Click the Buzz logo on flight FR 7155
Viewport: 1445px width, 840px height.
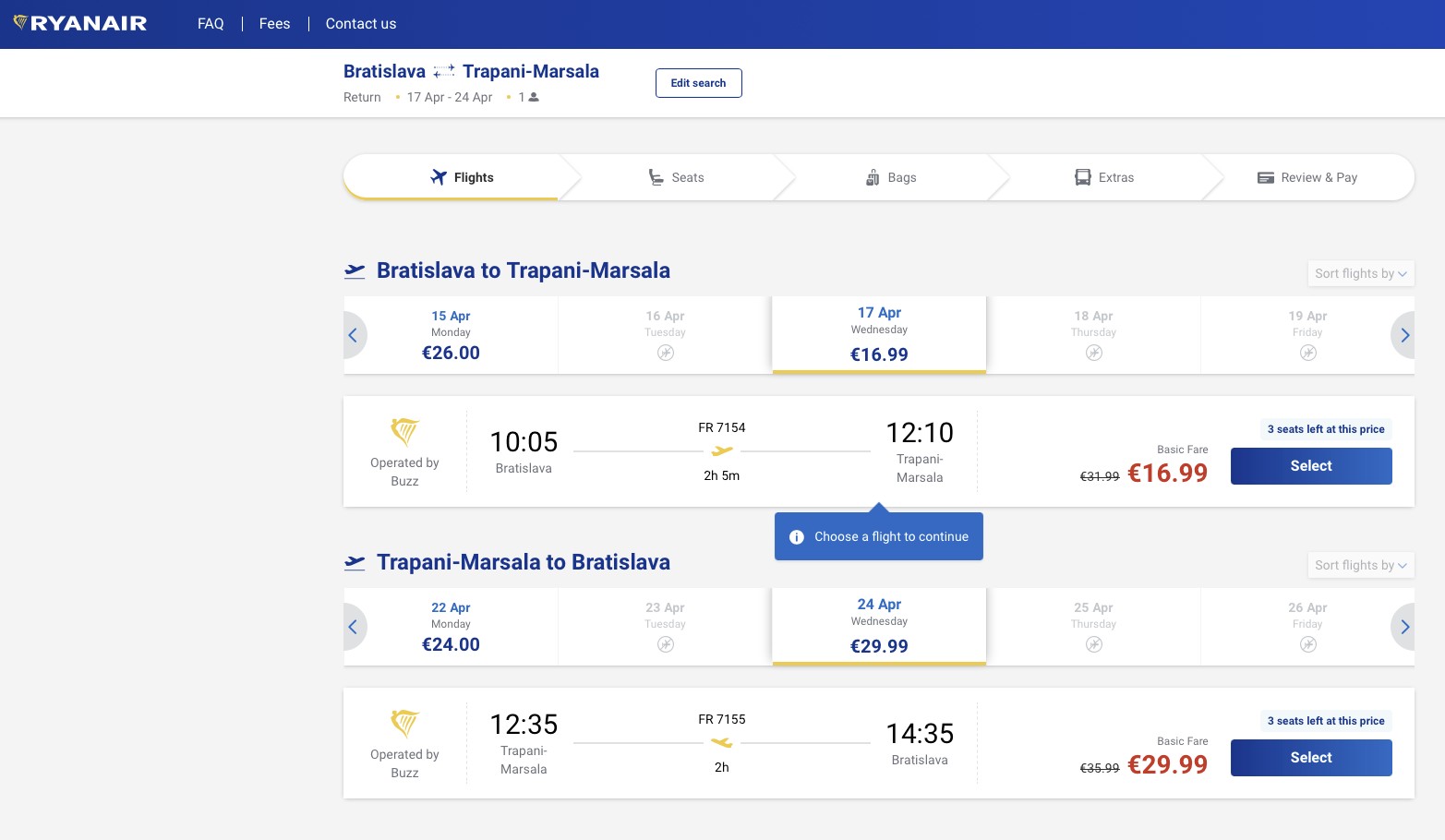pos(404,723)
